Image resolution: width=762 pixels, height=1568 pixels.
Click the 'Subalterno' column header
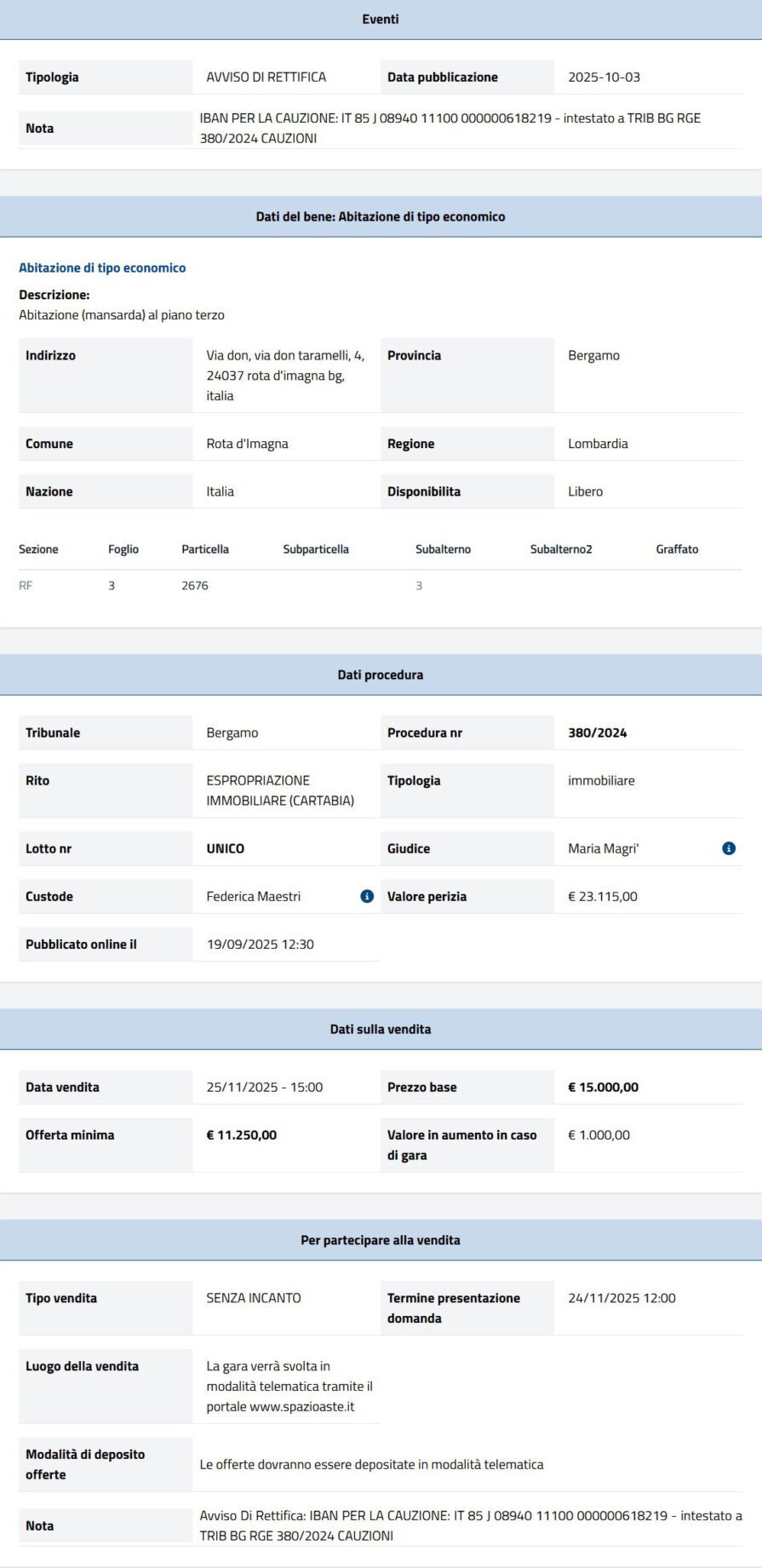click(x=443, y=549)
